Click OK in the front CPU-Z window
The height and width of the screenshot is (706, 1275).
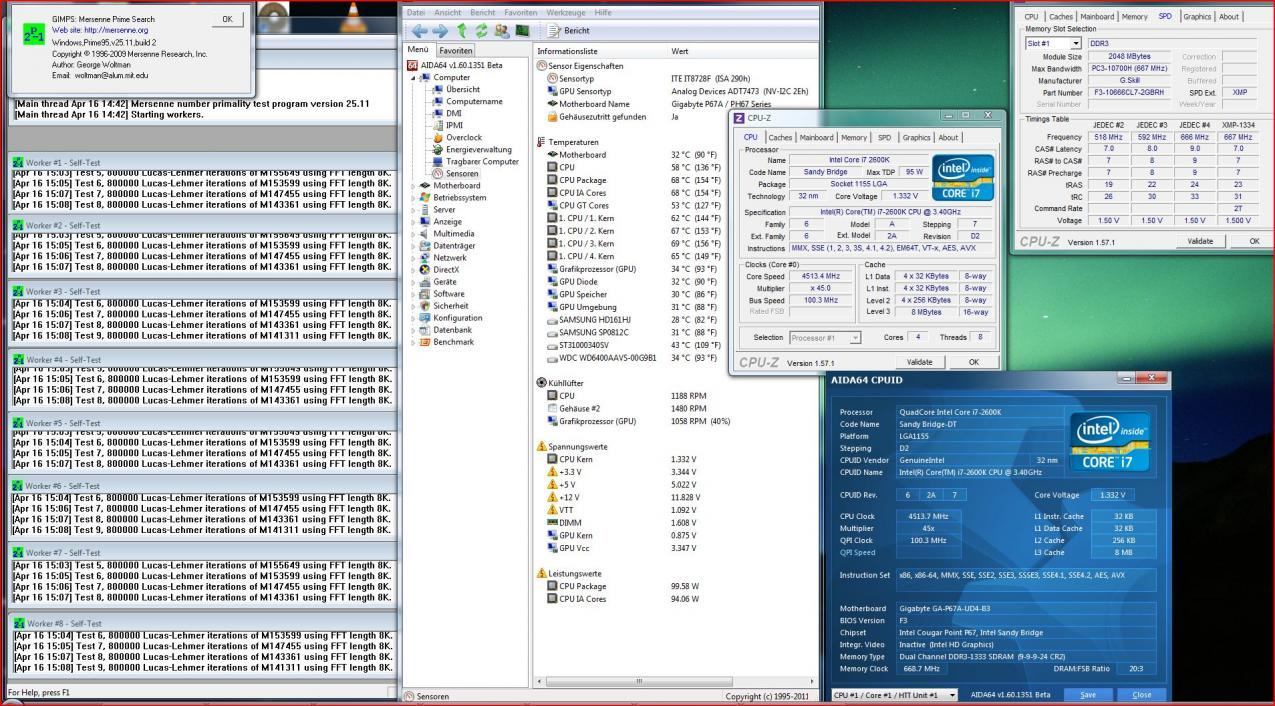click(974, 362)
